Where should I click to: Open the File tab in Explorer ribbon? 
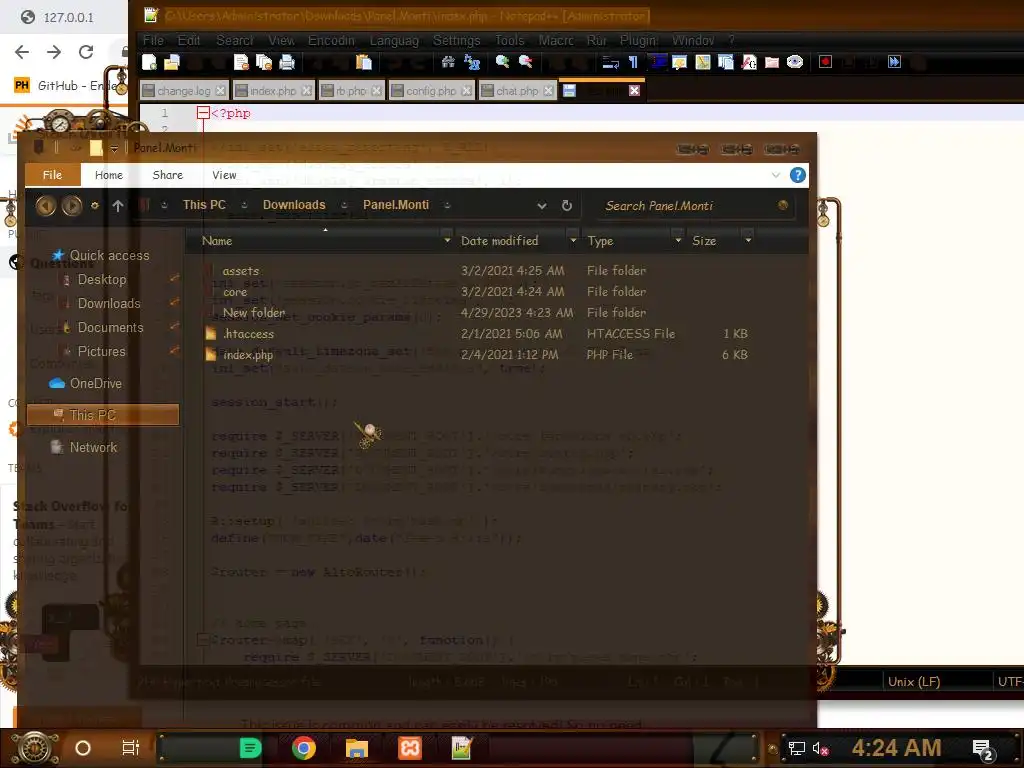coord(52,175)
